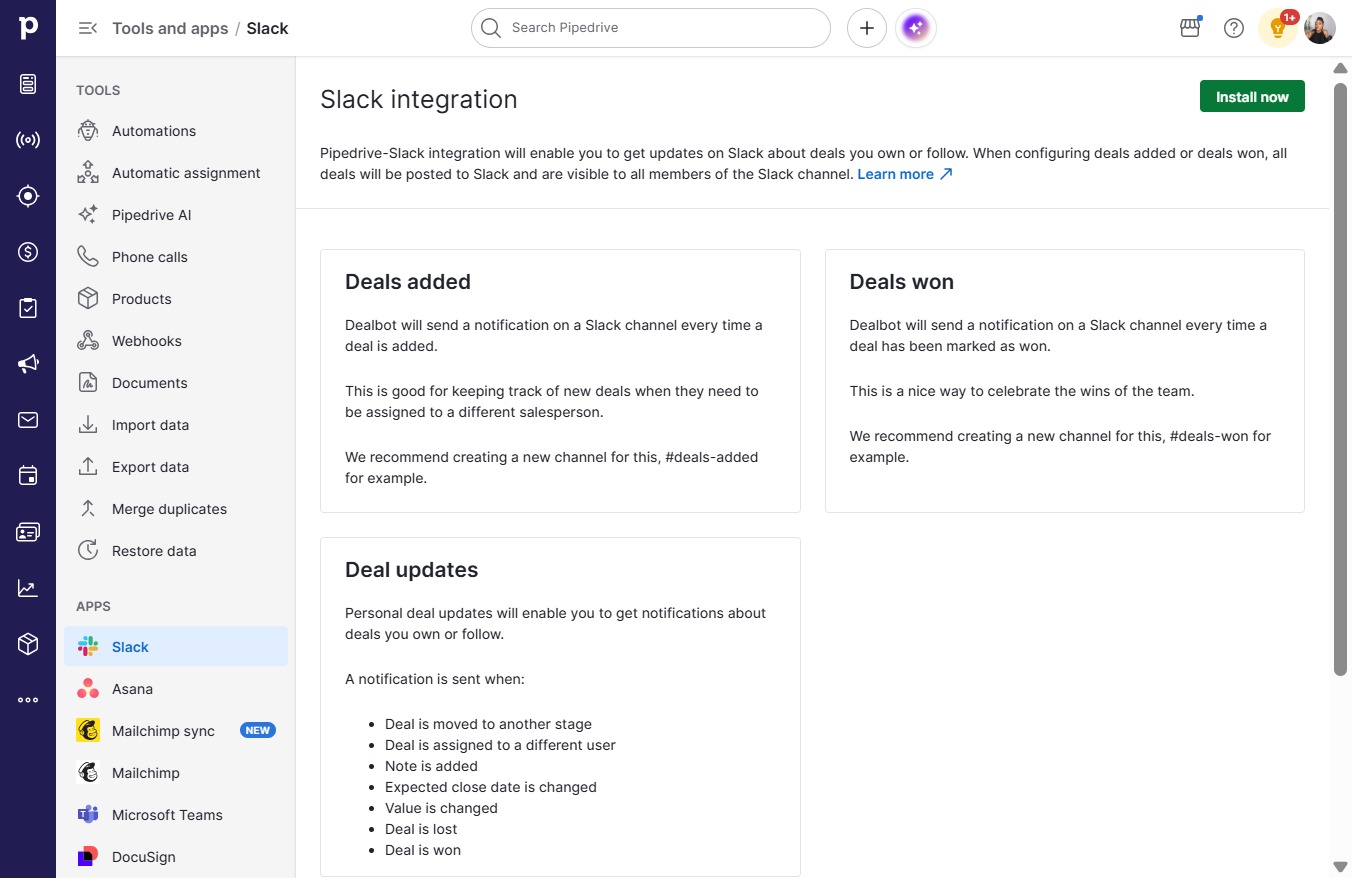Go to the Tools and apps breadcrumb
Image resolution: width=1352 pixels, height=878 pixels.
[x=170, y=28]
